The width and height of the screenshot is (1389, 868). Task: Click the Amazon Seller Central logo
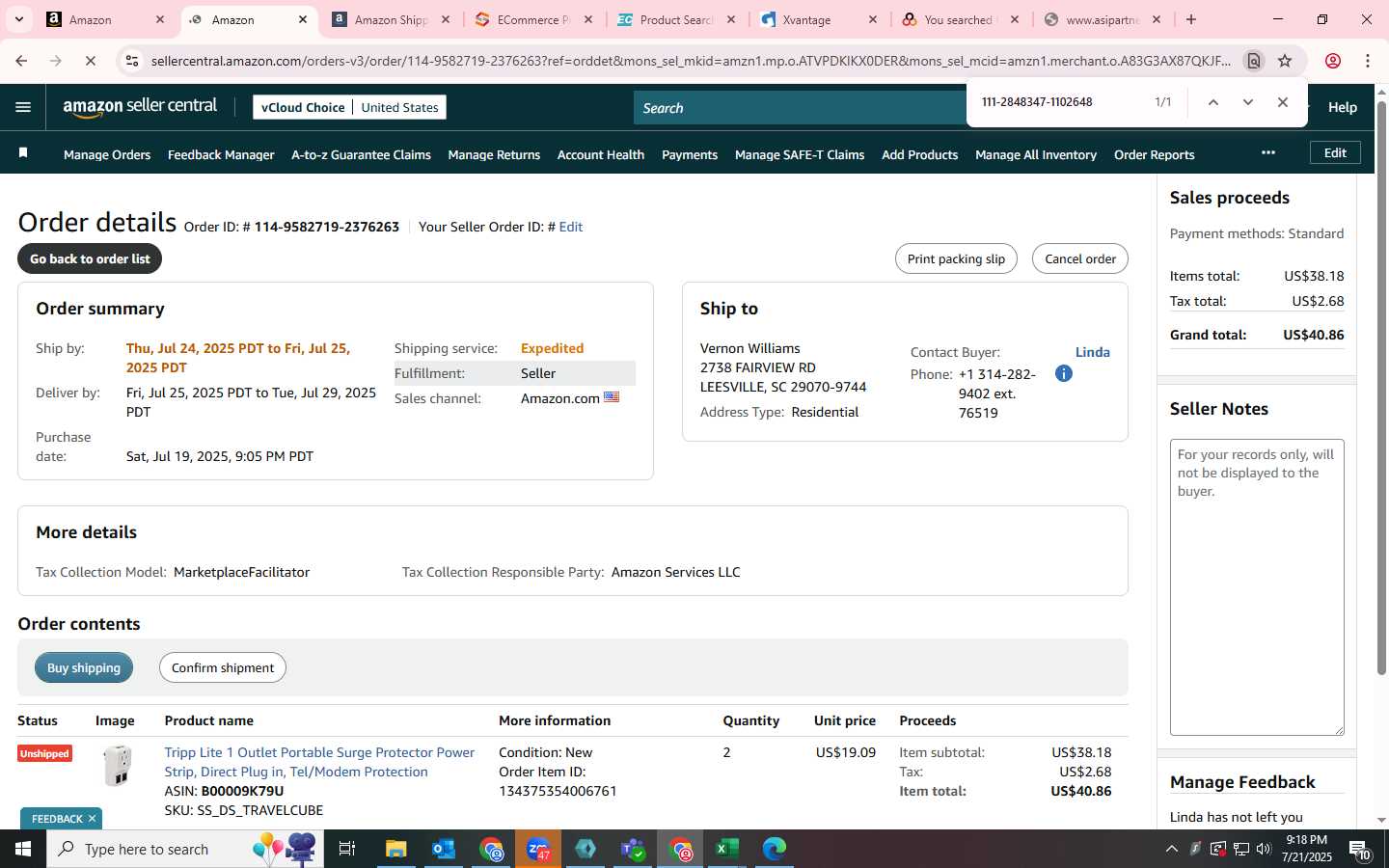(x=140, y=107)
